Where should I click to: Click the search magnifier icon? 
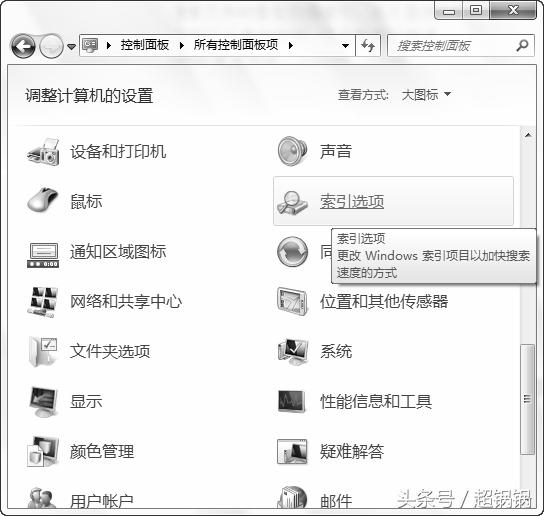(522, 45)
